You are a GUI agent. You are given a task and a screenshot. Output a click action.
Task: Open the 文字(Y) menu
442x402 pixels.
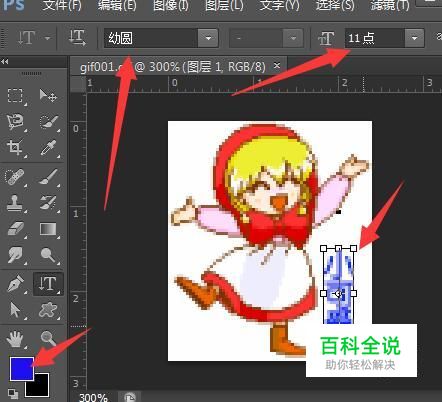[x=279, y=5]
